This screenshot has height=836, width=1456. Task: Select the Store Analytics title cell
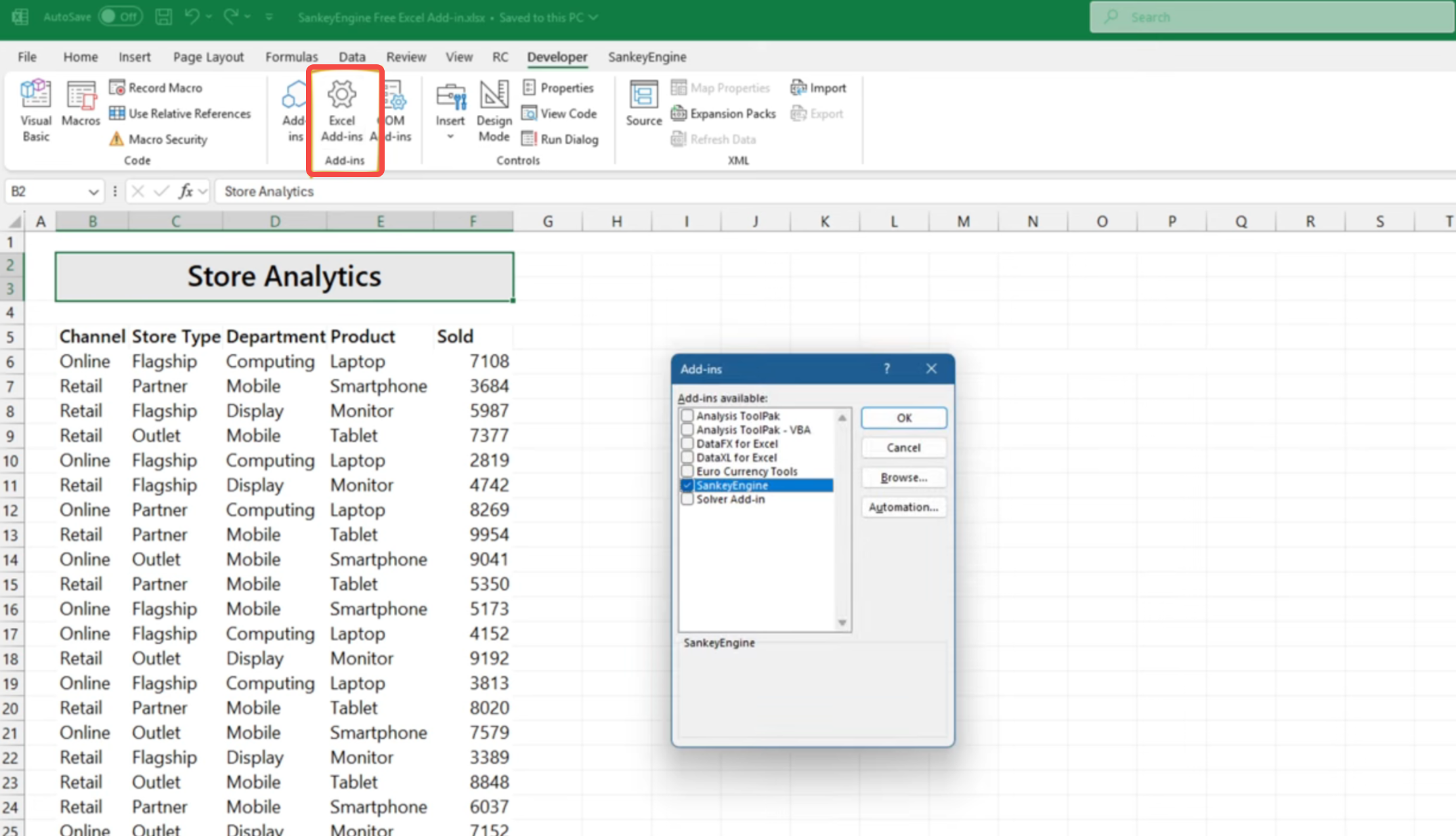284,277
